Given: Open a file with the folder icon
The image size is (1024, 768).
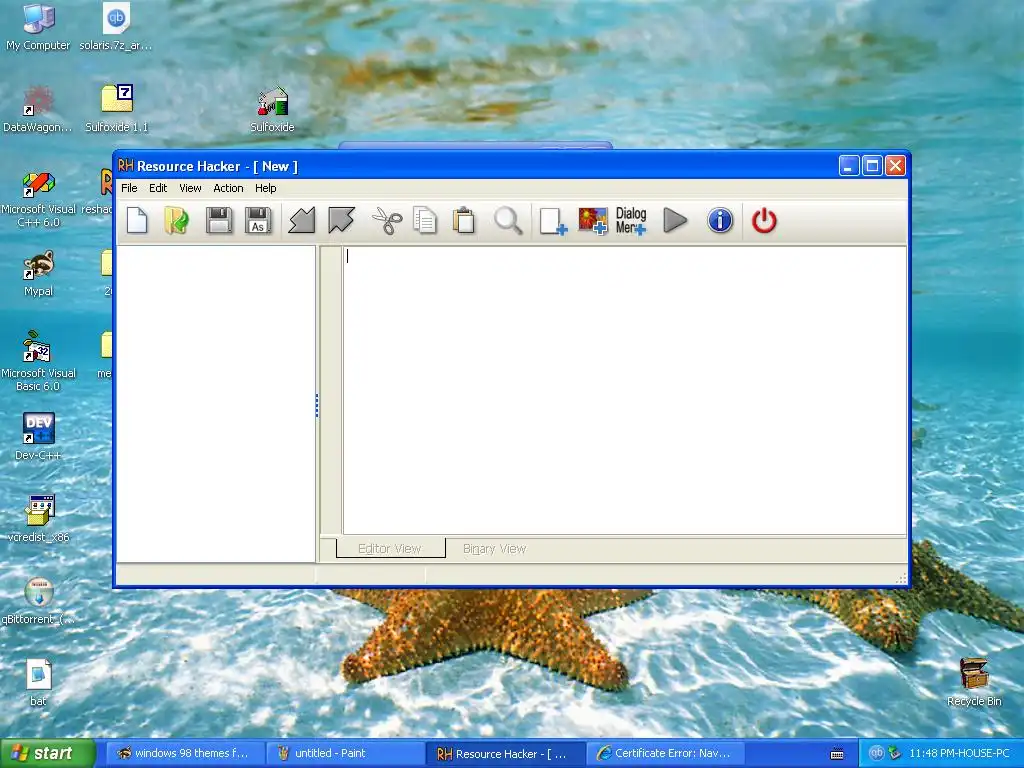Looking at the screenshot, I should click(x=176, y=221).
